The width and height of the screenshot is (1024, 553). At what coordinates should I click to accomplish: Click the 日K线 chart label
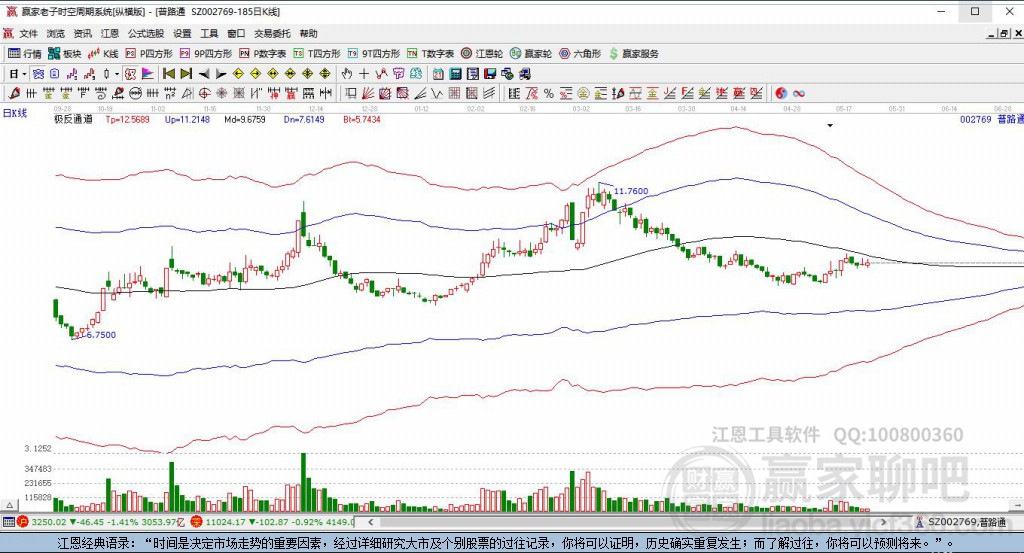coord(15,113)
